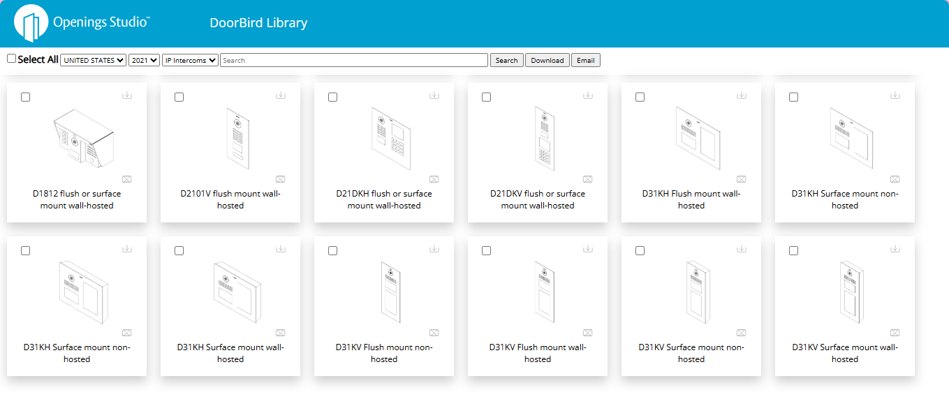Open the D31KV Surface mount non-hosted thumbnail
This screenshot has height=393, width=949.
[x=697, y=291]
